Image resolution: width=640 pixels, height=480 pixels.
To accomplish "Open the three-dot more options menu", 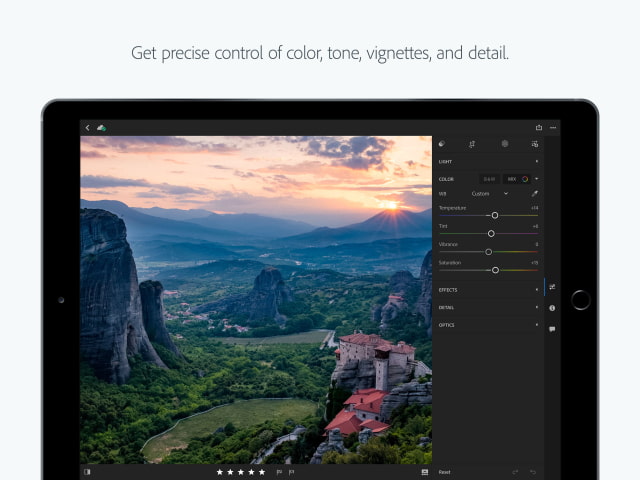I will (553, 128).
